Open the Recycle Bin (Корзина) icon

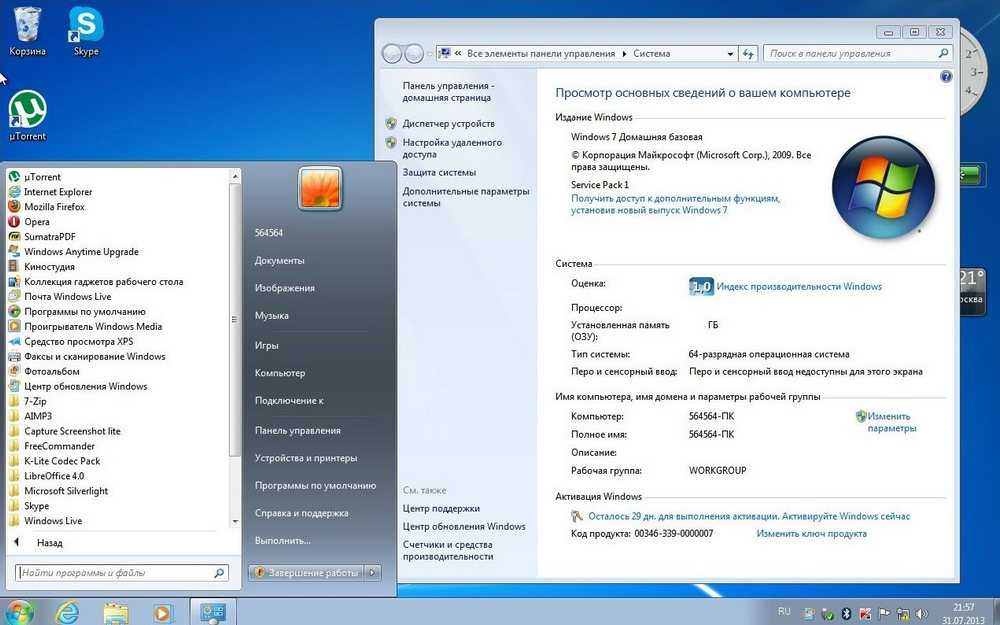tap(27, 26)
